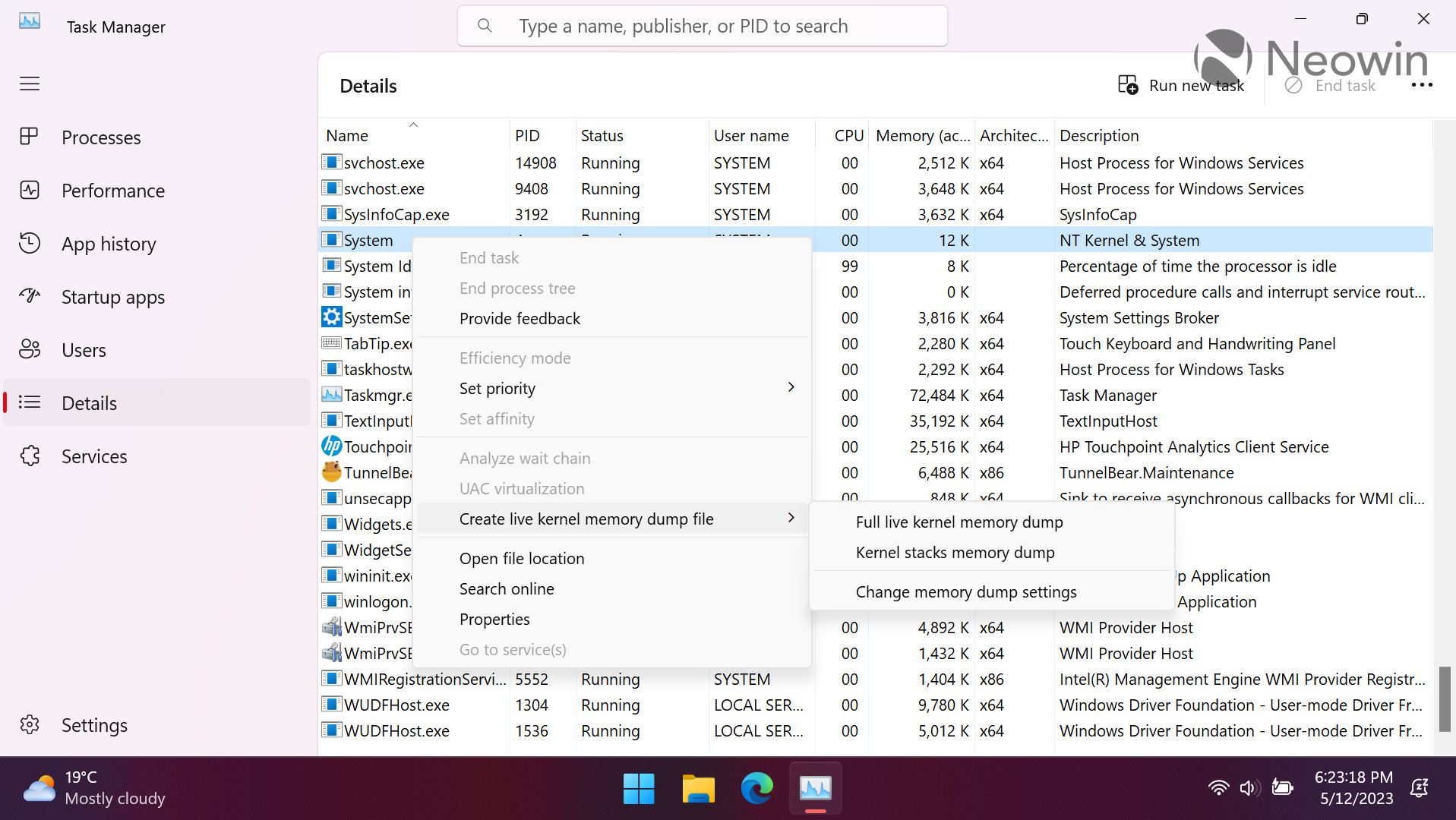Click the Run new task icon
Image resolution: width=1456 pixels, height=820 pixels.
pyautogui.click(x=1128, y=85)
